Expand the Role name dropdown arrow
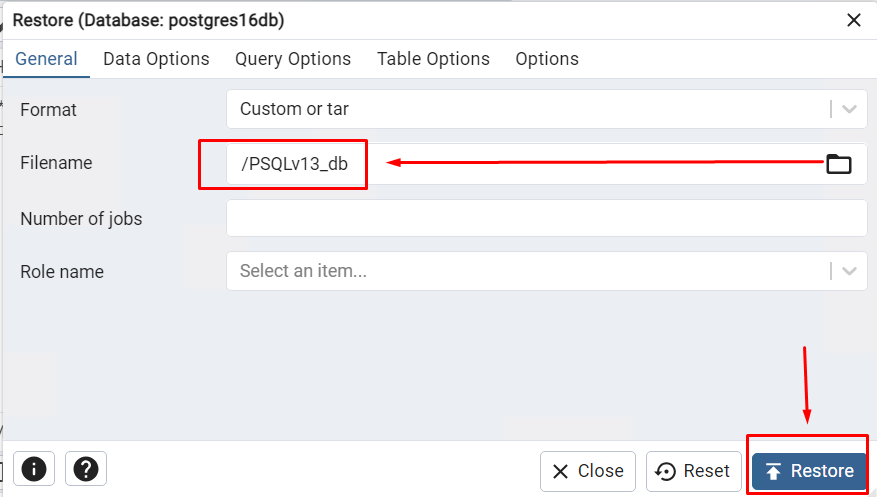The width and height of the screenshot is (877, 497). point(850,271)
